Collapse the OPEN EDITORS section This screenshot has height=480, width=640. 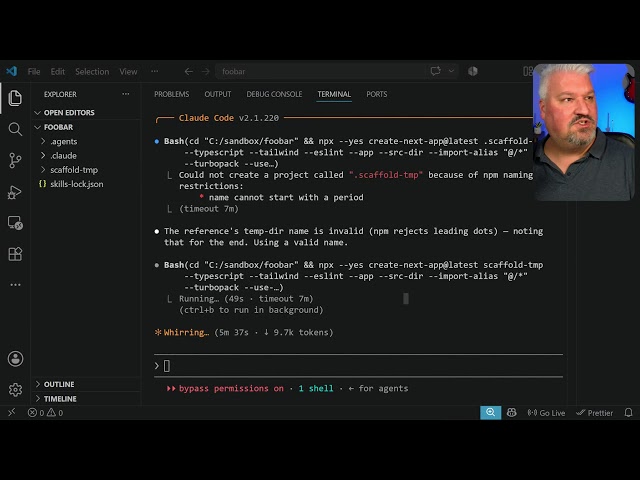click(x=87, y=112)
